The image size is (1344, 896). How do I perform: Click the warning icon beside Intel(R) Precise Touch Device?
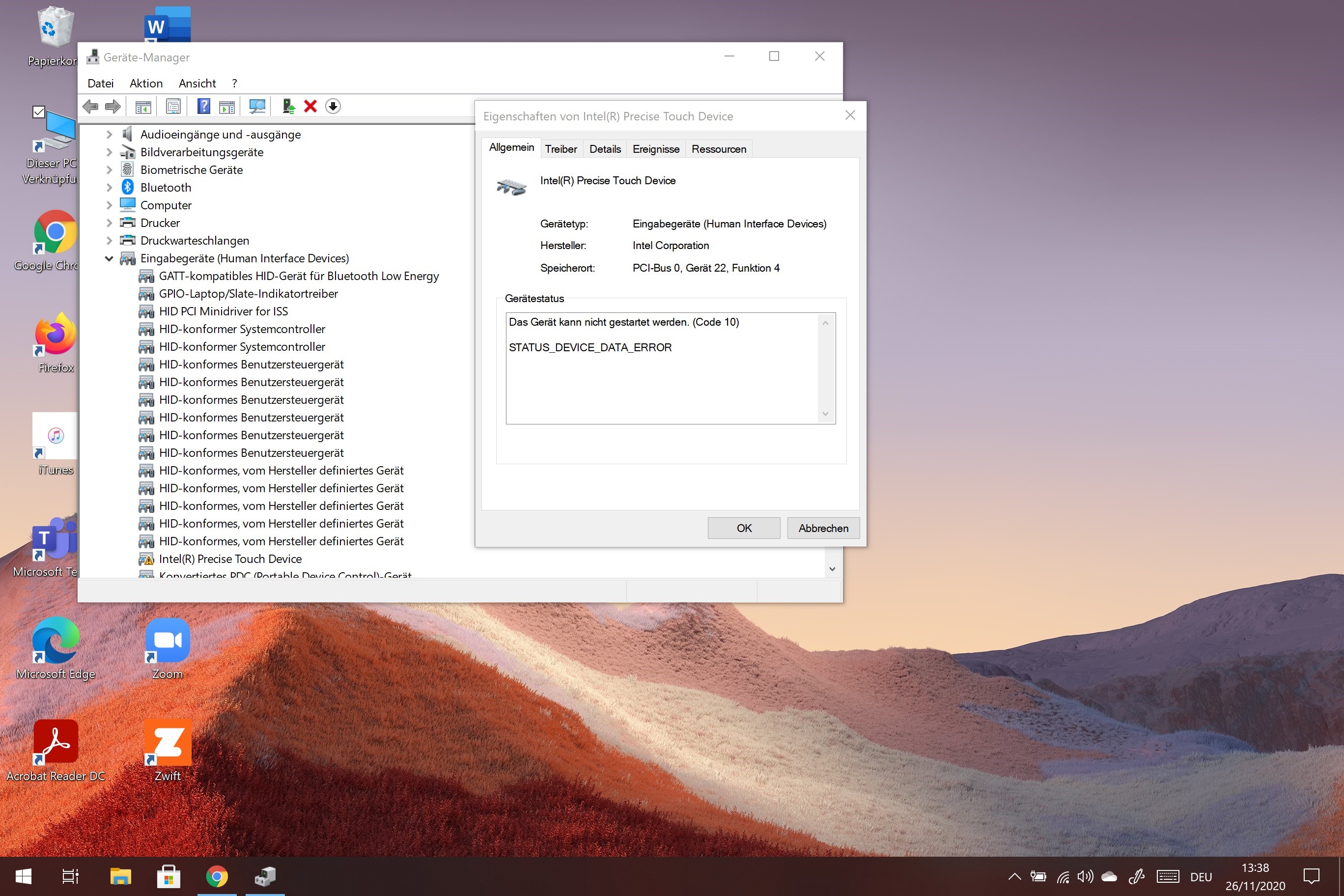click(x=146, y=559)
